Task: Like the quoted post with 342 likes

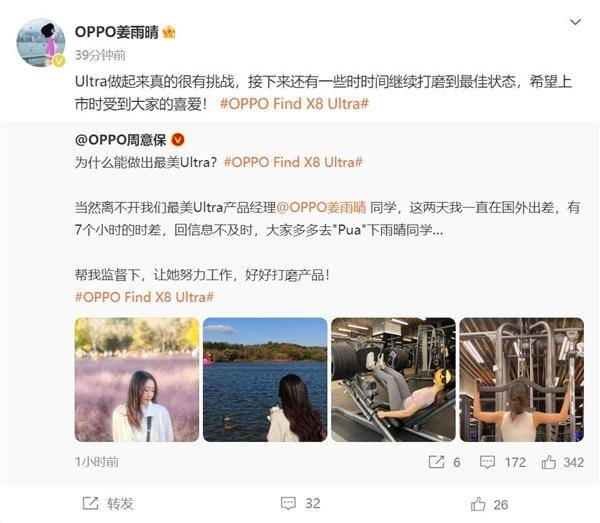Action: coord(548,462)
